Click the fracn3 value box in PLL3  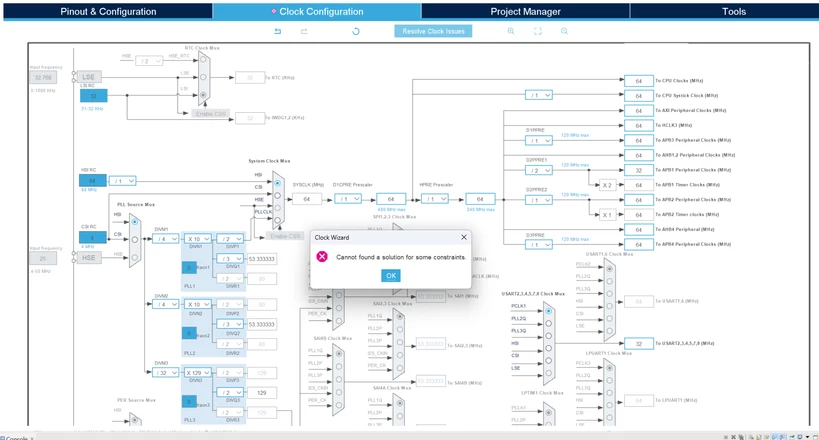pos(189,402)
